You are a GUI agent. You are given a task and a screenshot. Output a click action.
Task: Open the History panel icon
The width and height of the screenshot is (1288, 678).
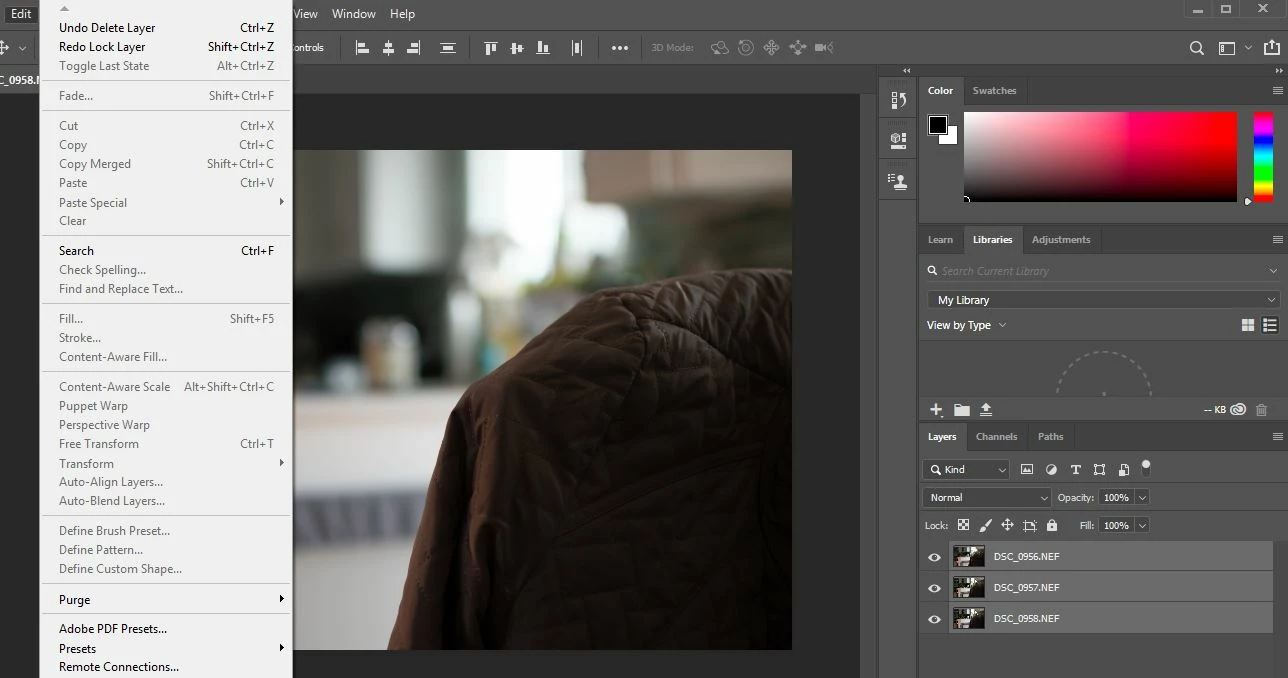click(898, 100)
